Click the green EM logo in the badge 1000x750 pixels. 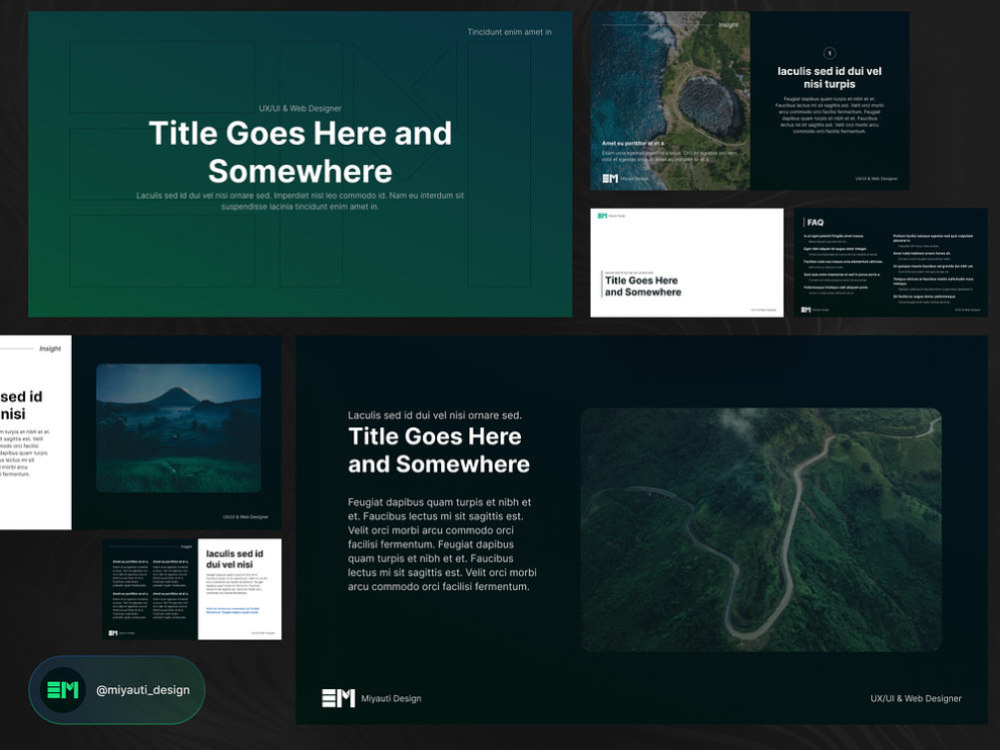click(63, 690)
